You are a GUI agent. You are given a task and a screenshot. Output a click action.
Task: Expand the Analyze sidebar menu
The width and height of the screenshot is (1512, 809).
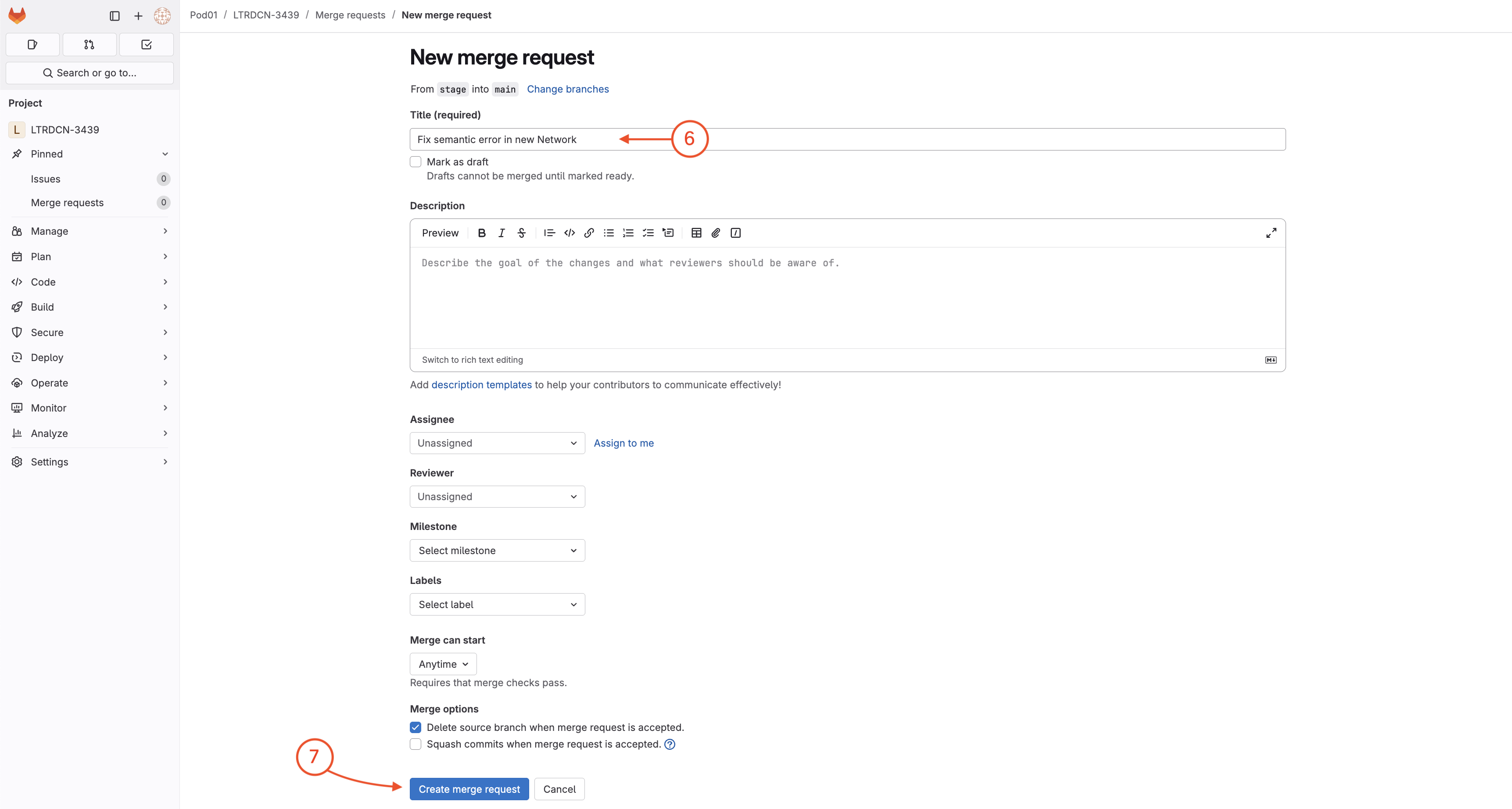click(x=89, y=433)
